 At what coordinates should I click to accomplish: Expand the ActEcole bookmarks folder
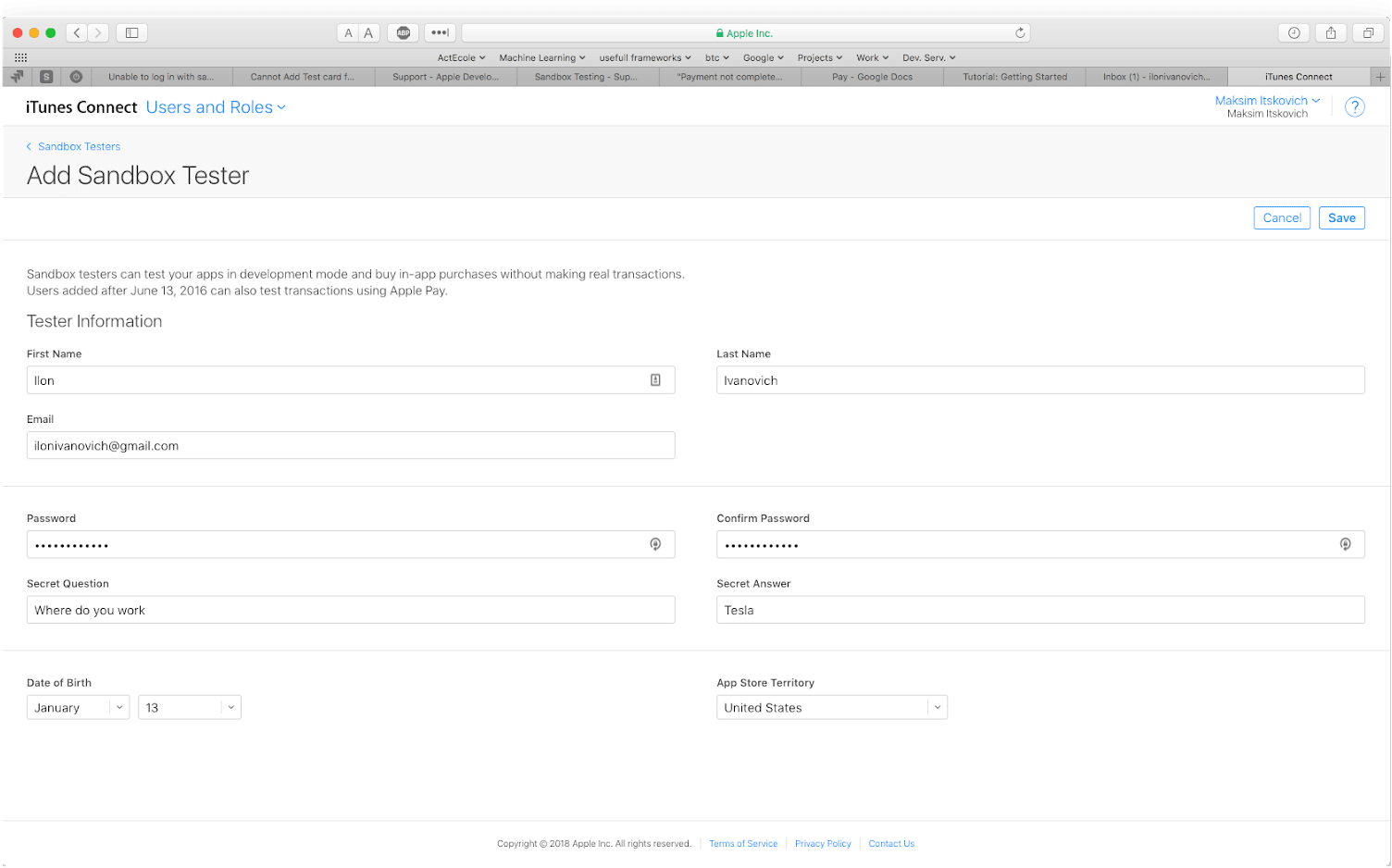[x=461, y=57]
